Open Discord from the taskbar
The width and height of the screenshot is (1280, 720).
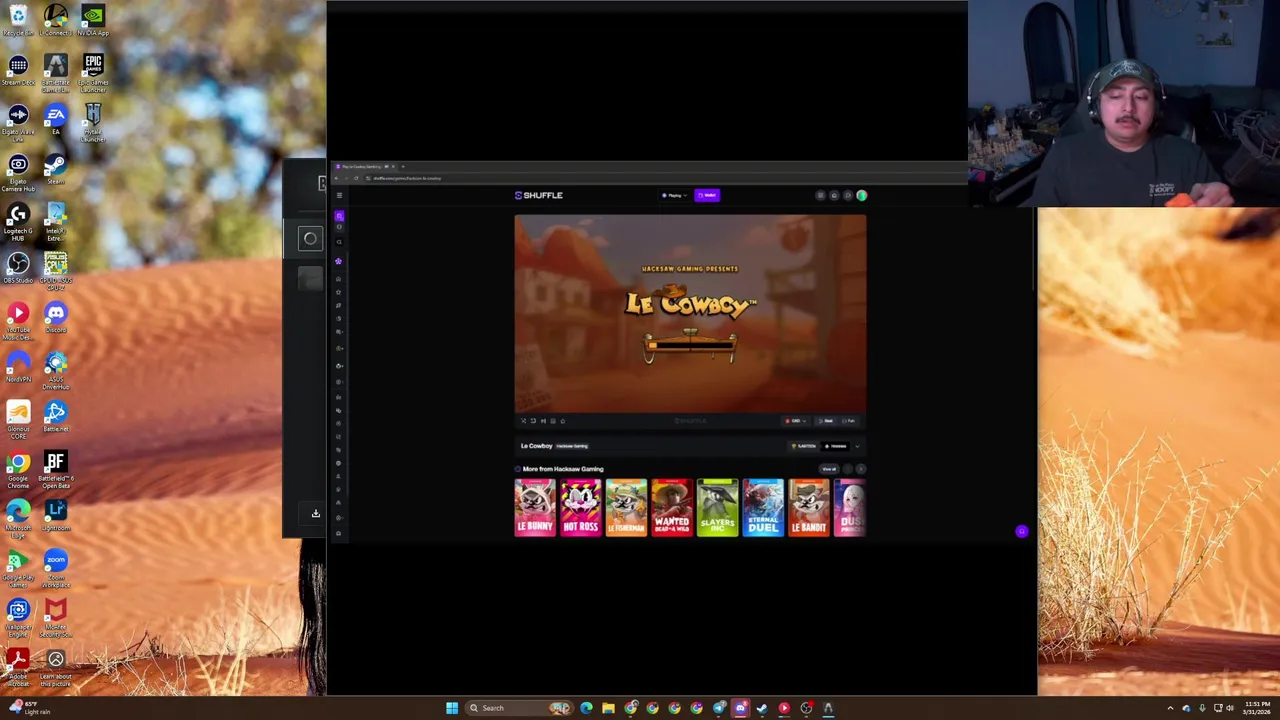(740, 708)
